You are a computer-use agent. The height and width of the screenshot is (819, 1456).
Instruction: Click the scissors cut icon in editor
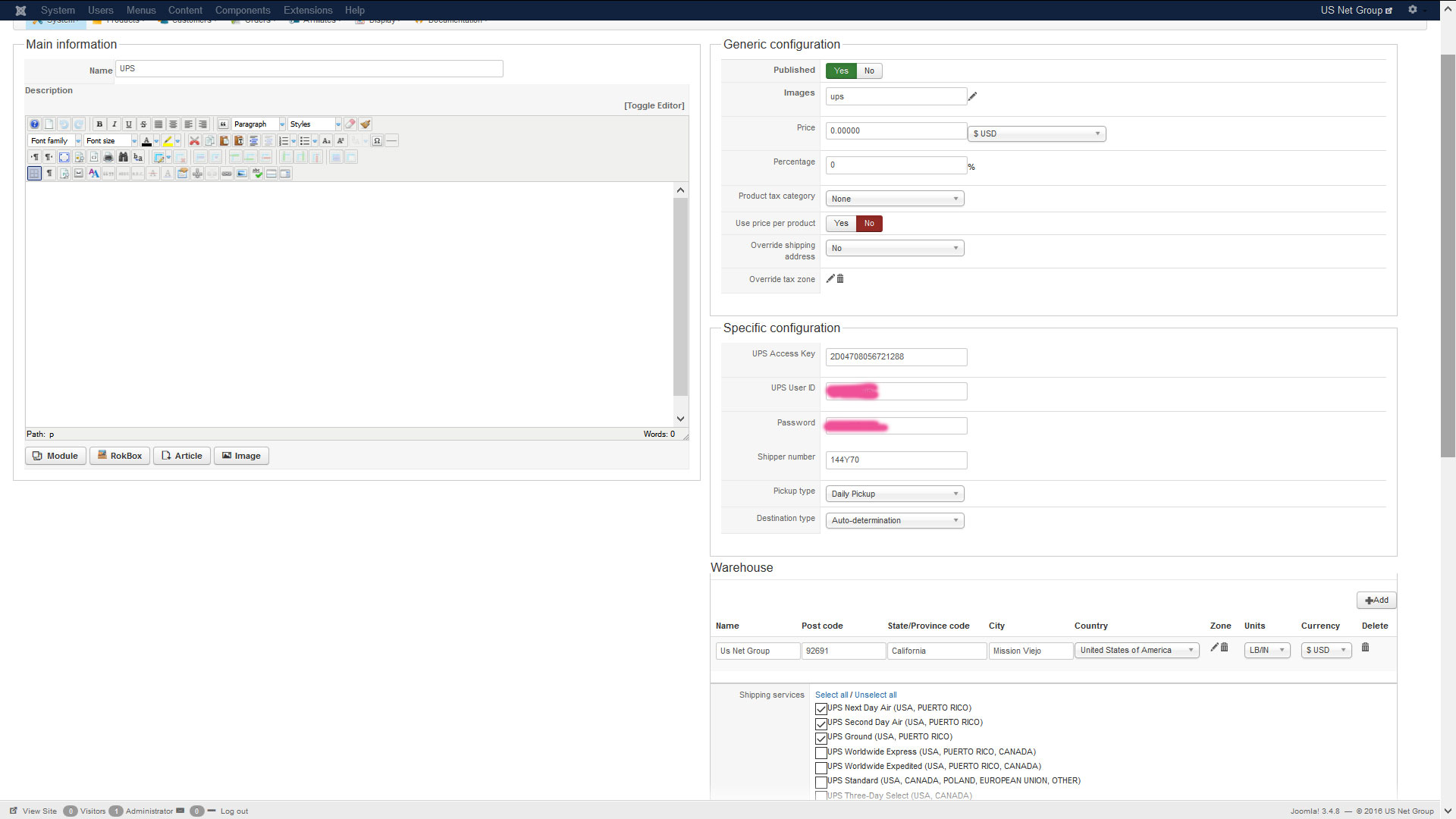pyautogui.click(x=194, y=141)
